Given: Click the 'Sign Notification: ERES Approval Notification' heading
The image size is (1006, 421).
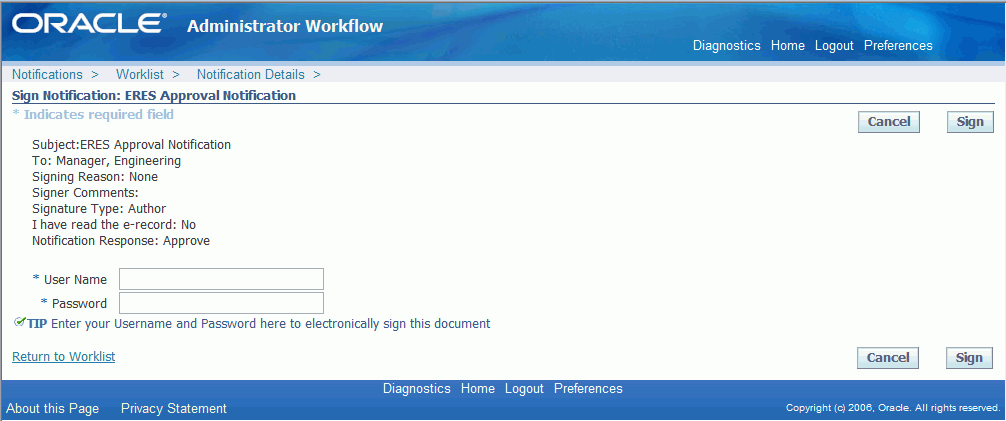Looking at the screenshot, I should 154,96.
